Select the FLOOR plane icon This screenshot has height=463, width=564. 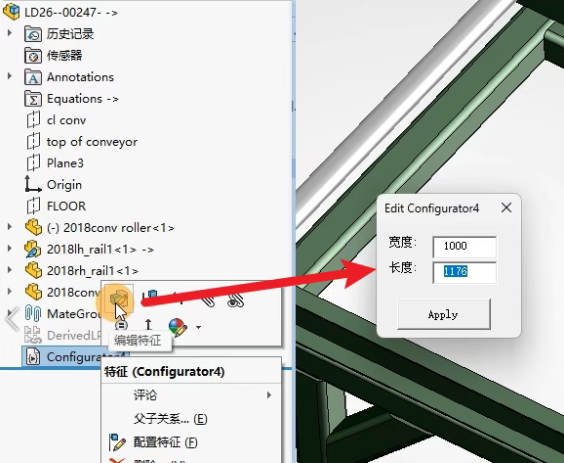point(33,206)
